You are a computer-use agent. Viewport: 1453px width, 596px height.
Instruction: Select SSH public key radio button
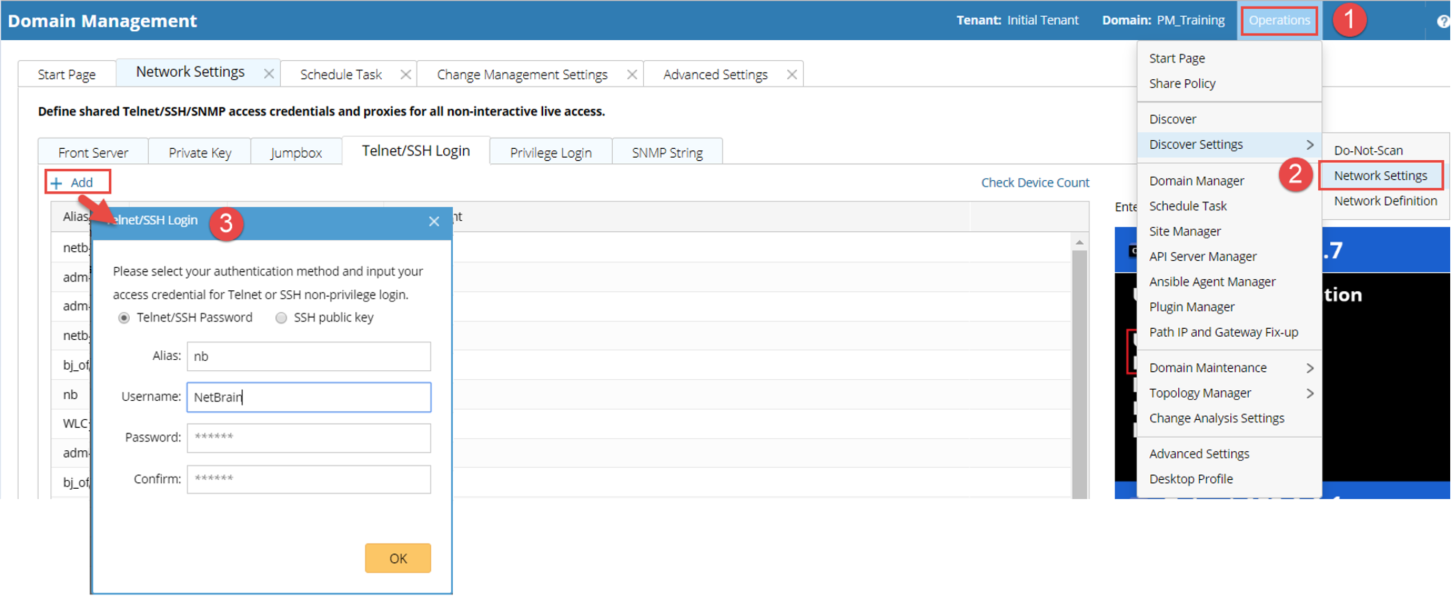281,318
